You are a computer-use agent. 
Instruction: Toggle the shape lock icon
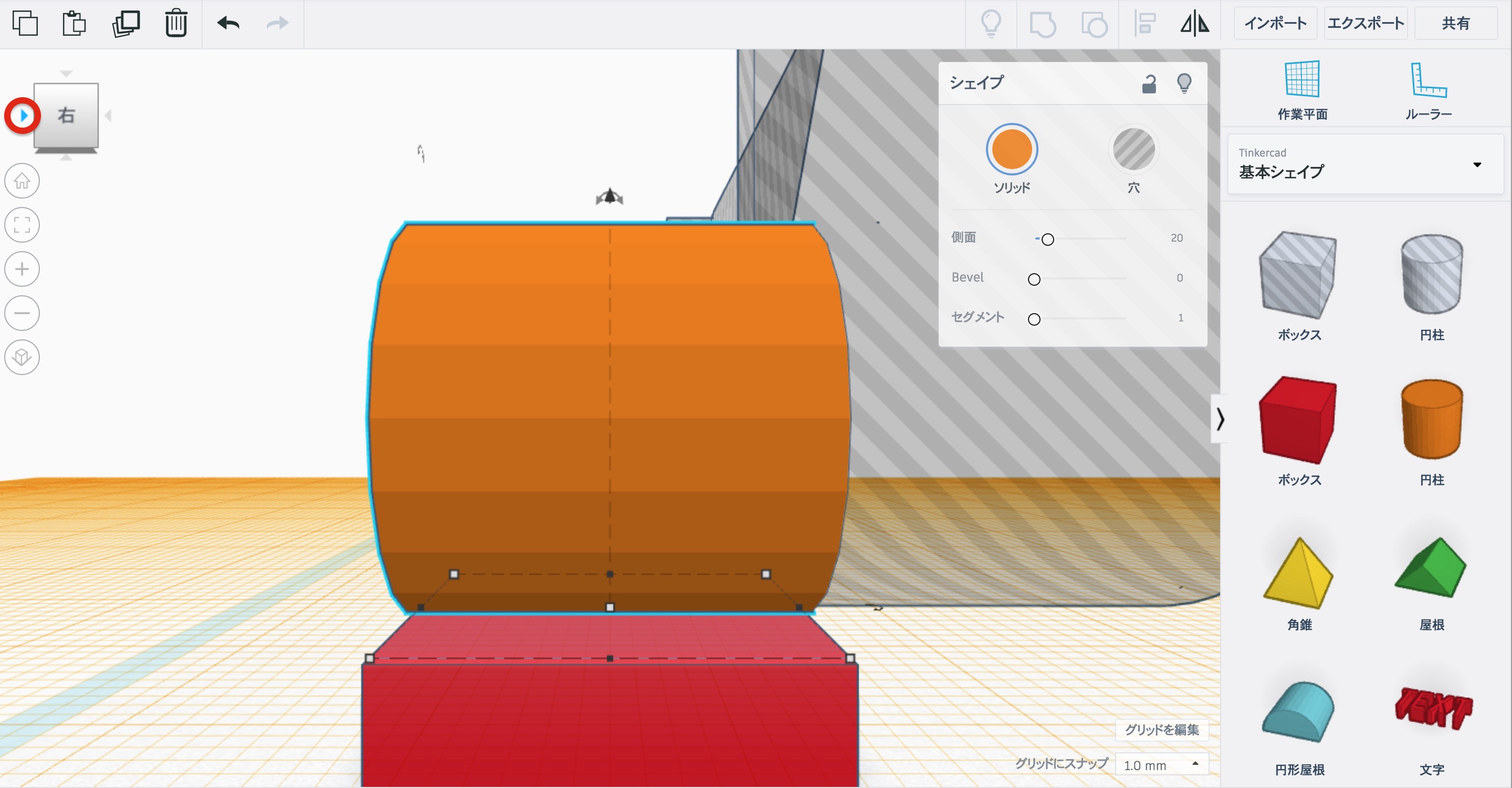point(1149,84)
